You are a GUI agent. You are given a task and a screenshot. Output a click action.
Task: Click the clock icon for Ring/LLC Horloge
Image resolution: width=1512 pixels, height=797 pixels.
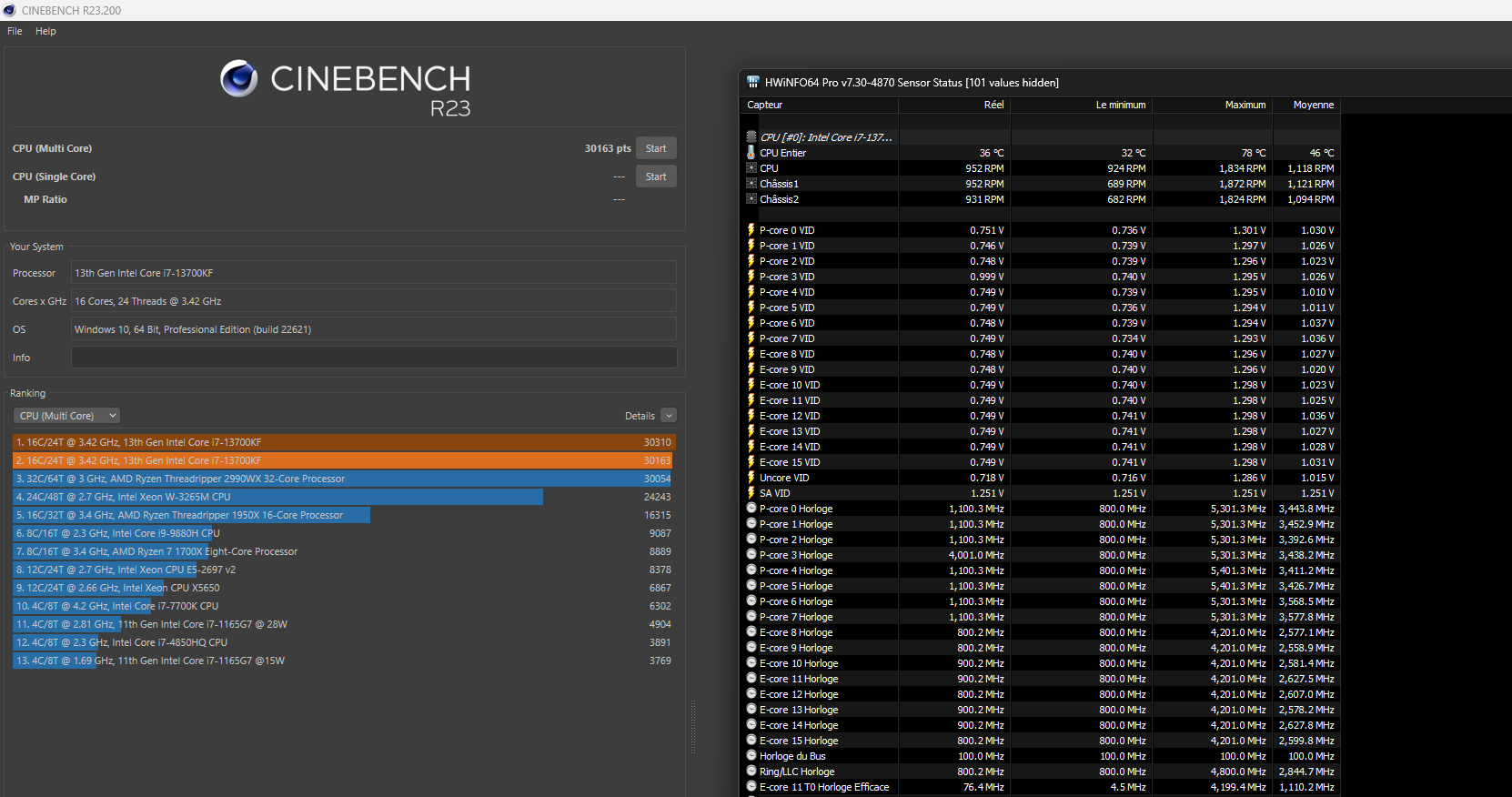[x=751, y=772]
